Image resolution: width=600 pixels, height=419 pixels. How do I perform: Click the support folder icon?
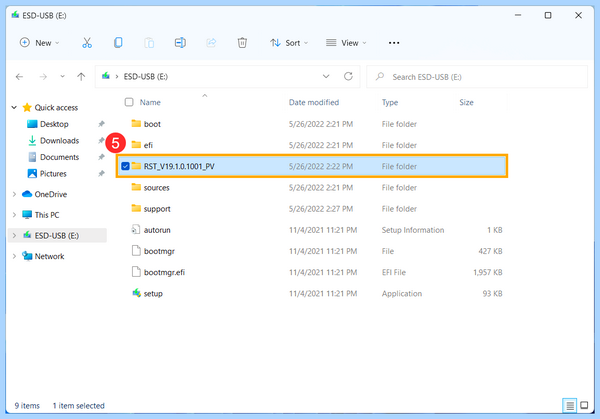pos(136,208)
